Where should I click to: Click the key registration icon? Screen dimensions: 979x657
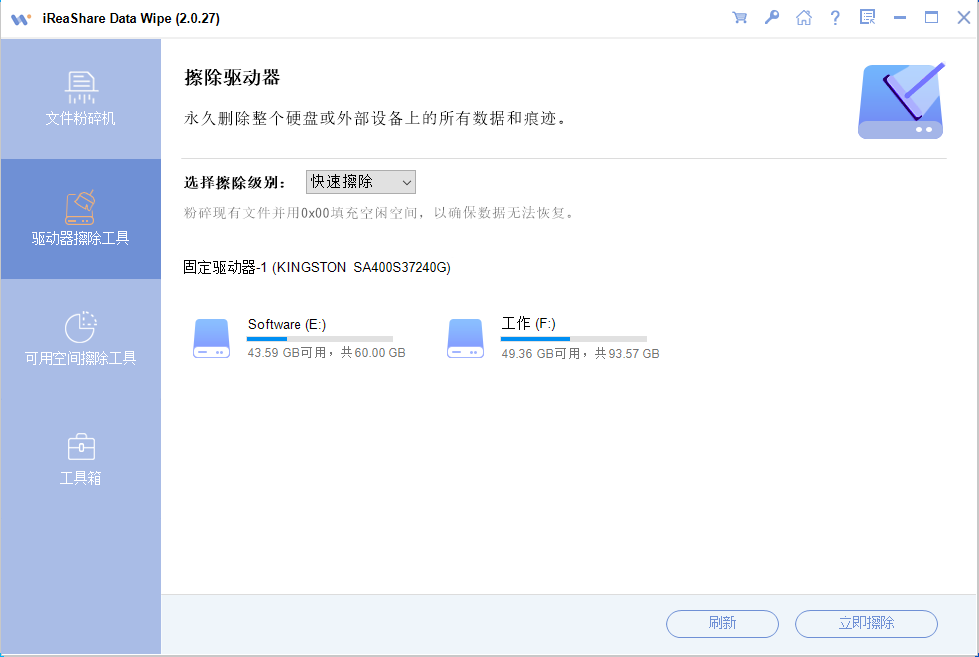772,17
